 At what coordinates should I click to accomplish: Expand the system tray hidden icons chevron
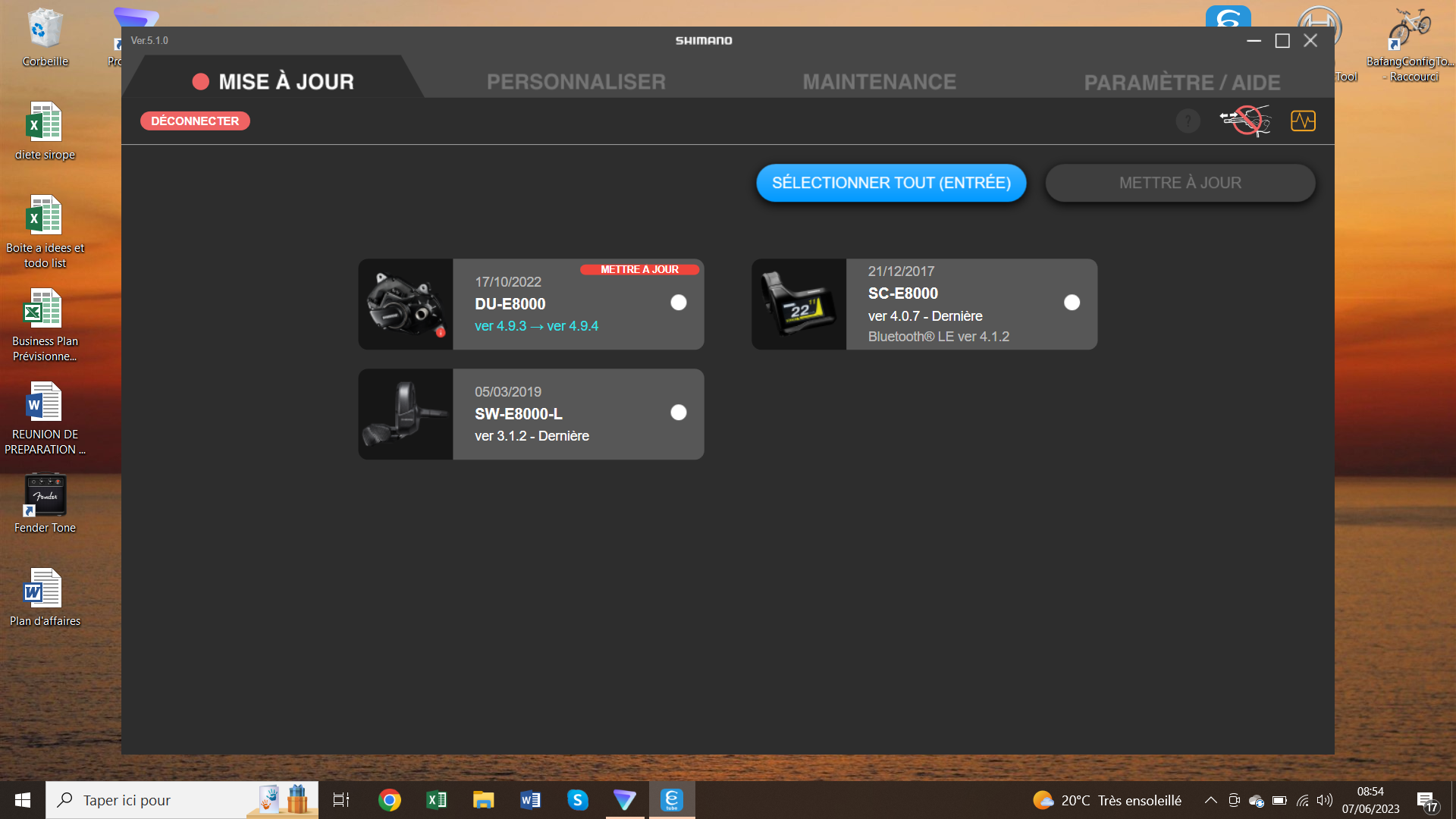(x=1211, y=800)
